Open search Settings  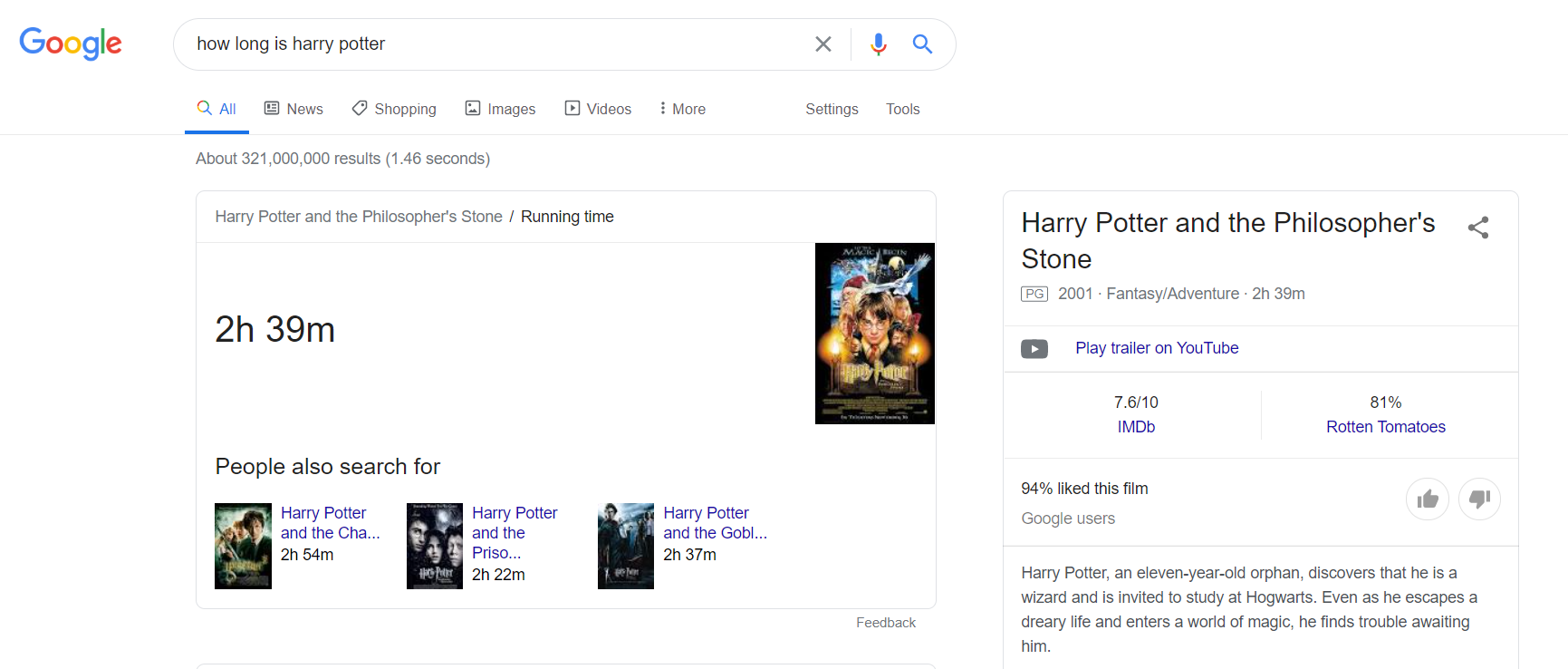tap(832, 109)
